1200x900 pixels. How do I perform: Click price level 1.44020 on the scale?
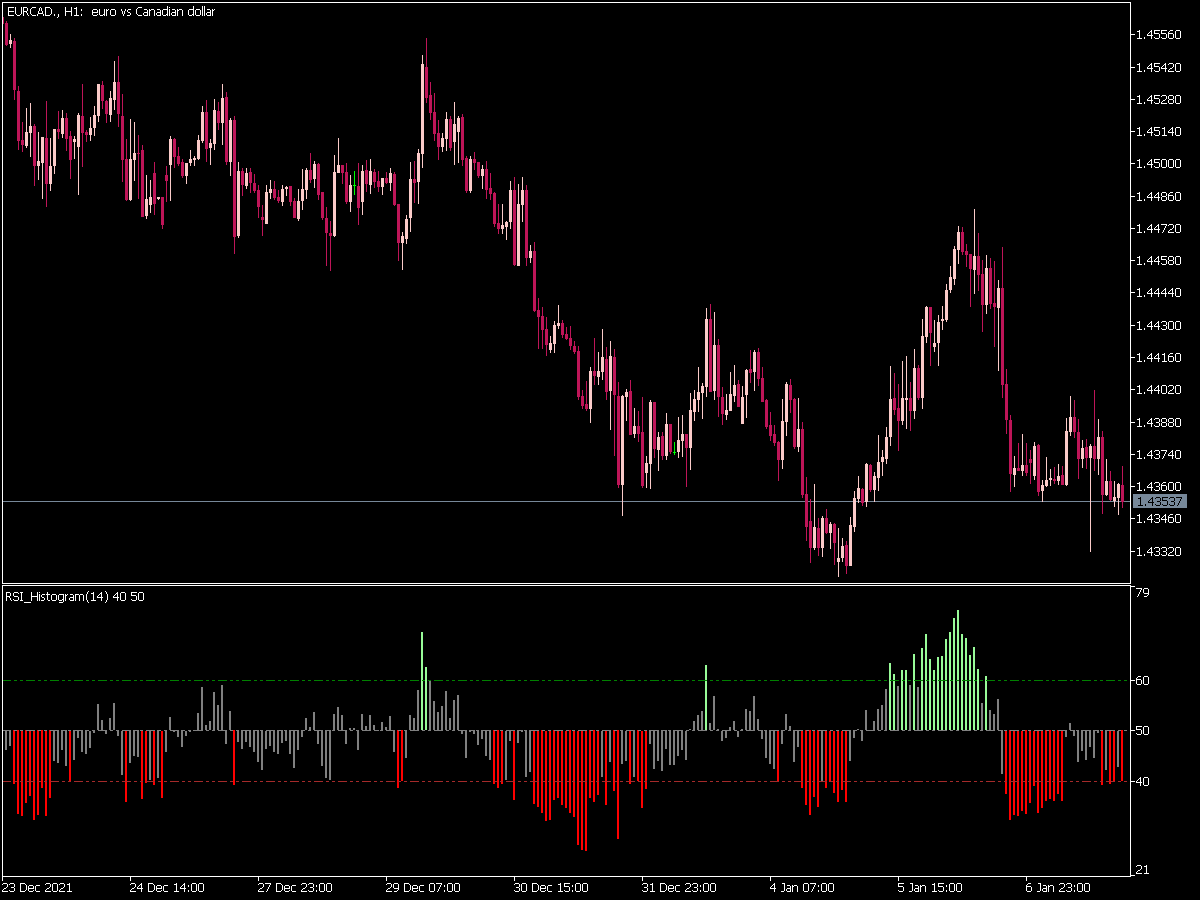tap(1160, 389)
